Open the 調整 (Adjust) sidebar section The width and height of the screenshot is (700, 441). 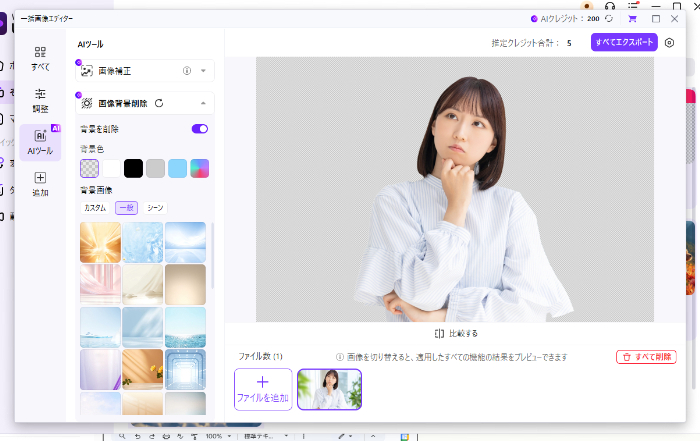[40, 100]
